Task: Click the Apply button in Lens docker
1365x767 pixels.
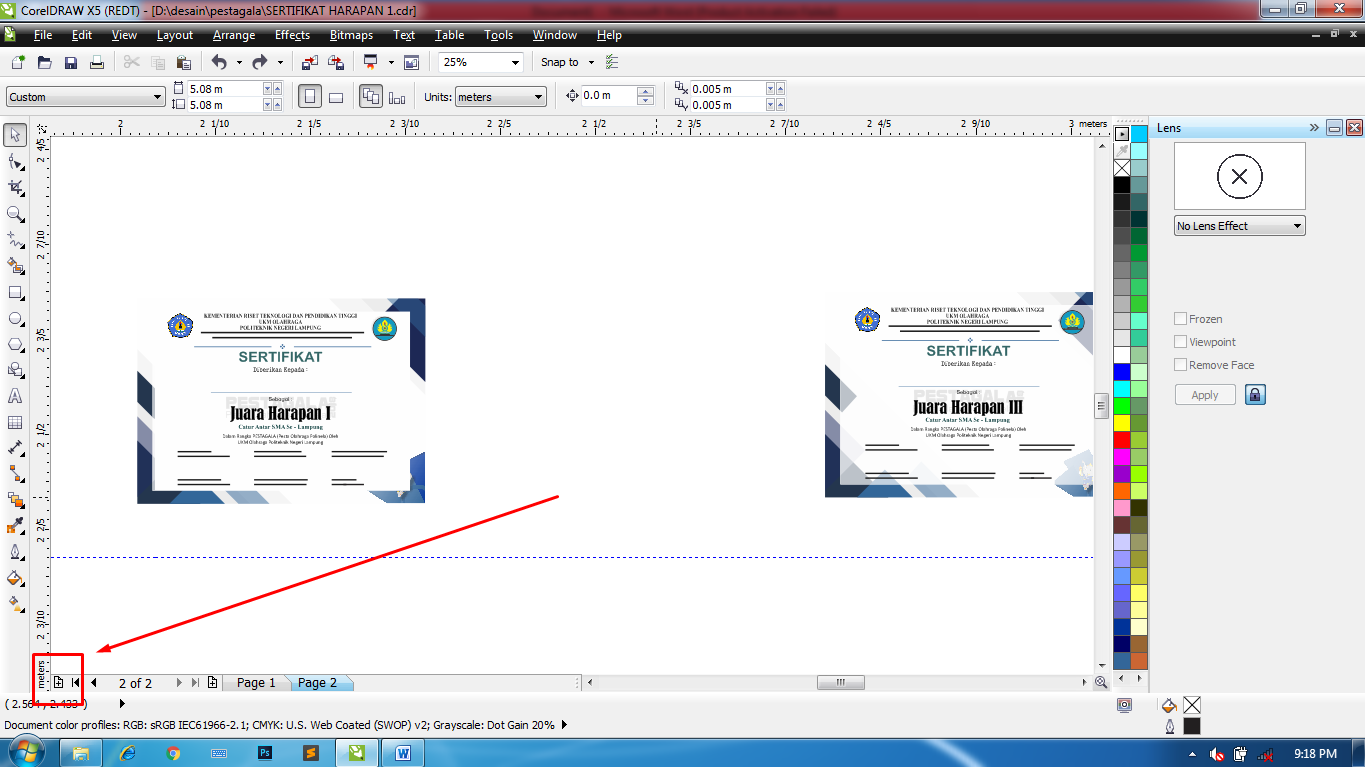Action: coord(1204,394)
